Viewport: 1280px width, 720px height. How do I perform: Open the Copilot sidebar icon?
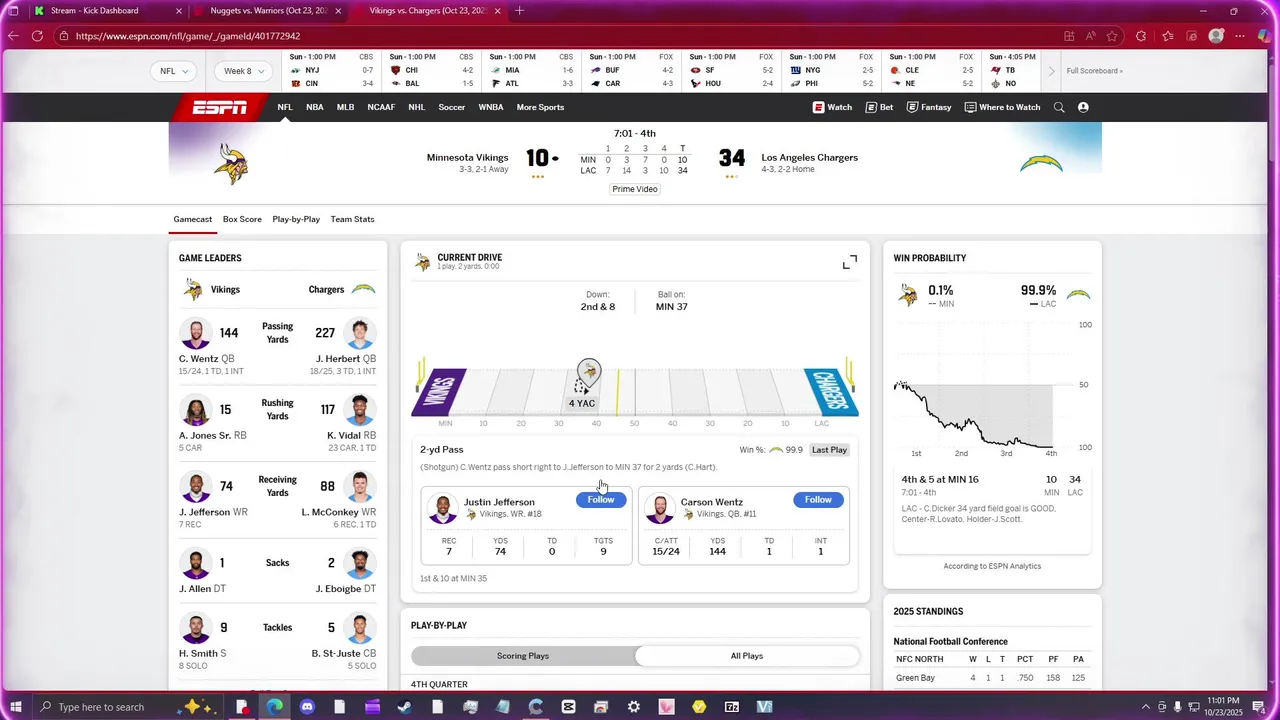coord(1264,36)
